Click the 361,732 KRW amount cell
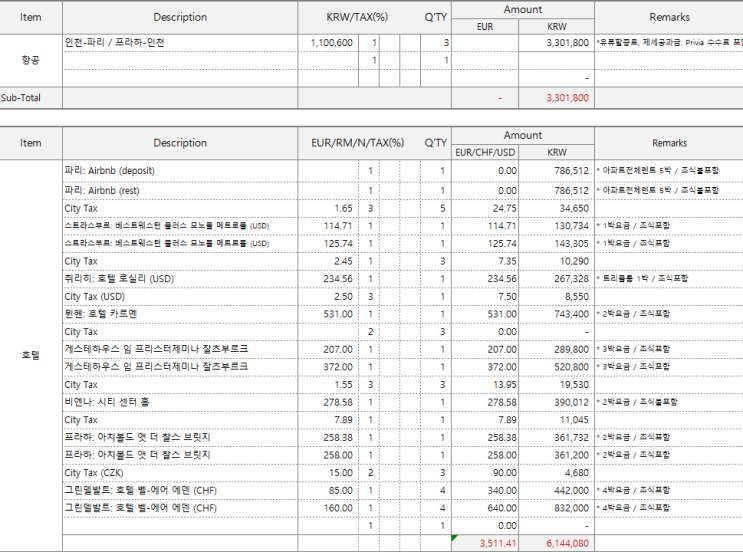 (x=556, y=438)
